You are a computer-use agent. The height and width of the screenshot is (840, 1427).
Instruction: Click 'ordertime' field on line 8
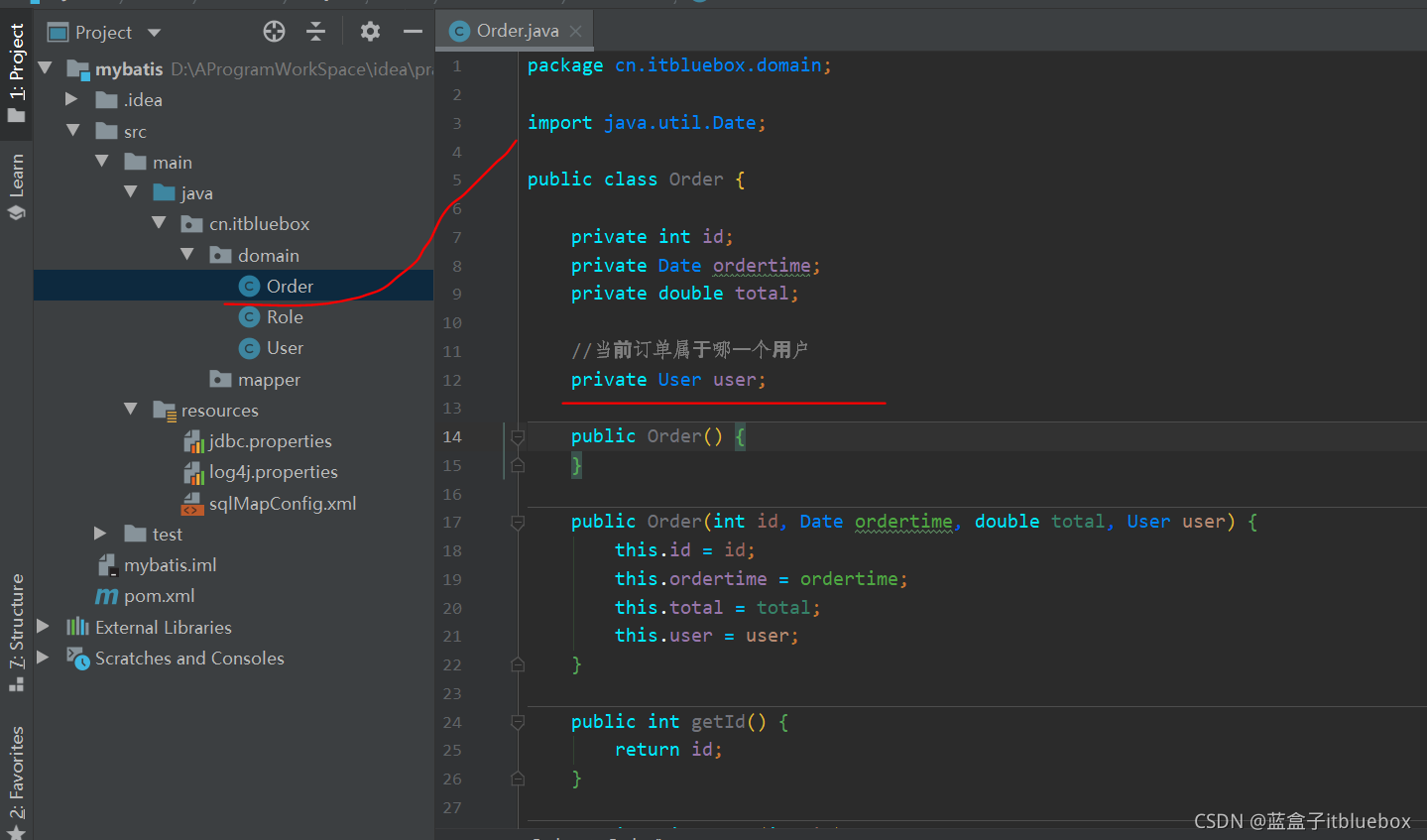click(x=762, y=266)
